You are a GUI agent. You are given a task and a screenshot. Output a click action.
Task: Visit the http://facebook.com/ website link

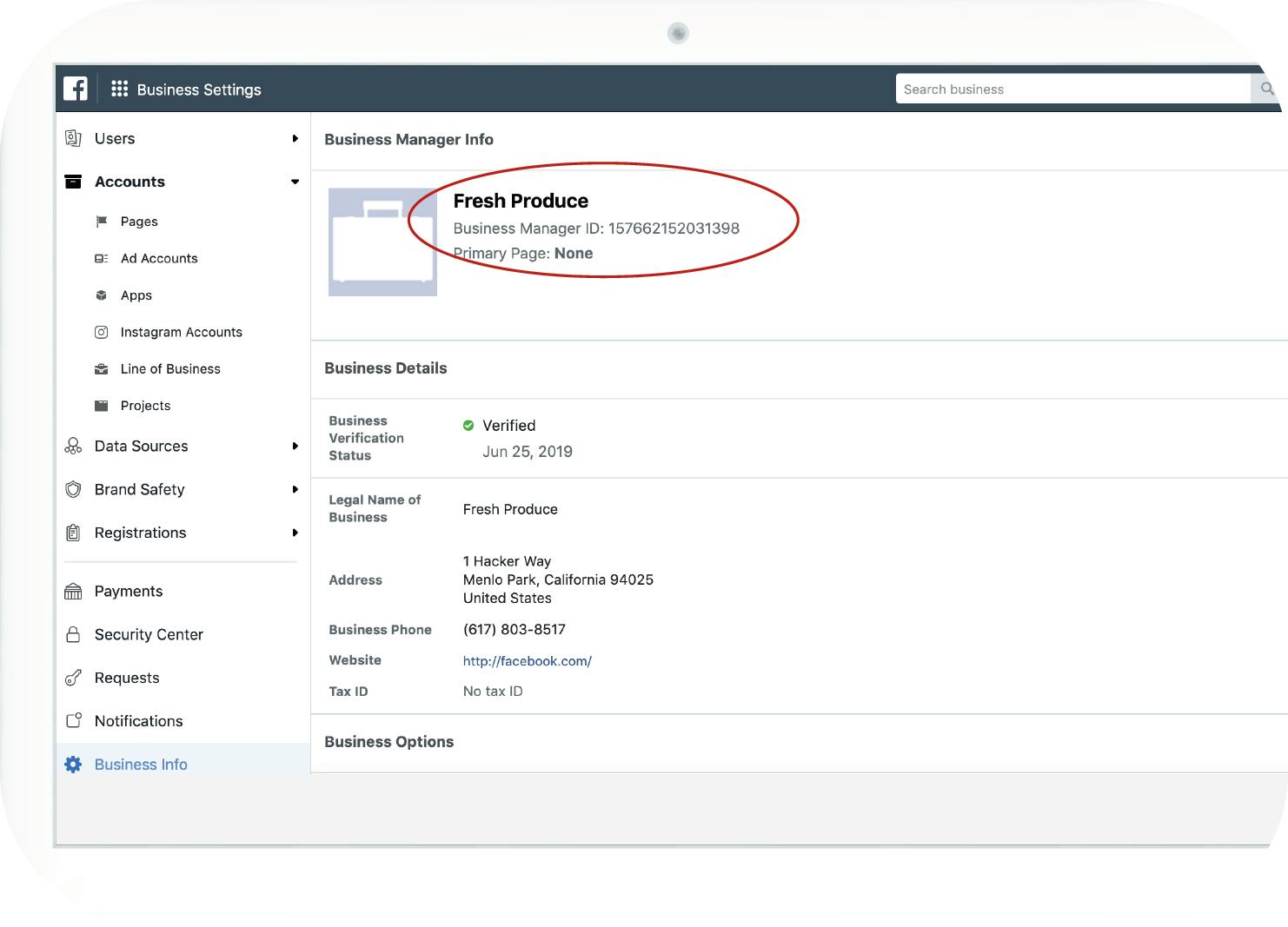(527, 661)
